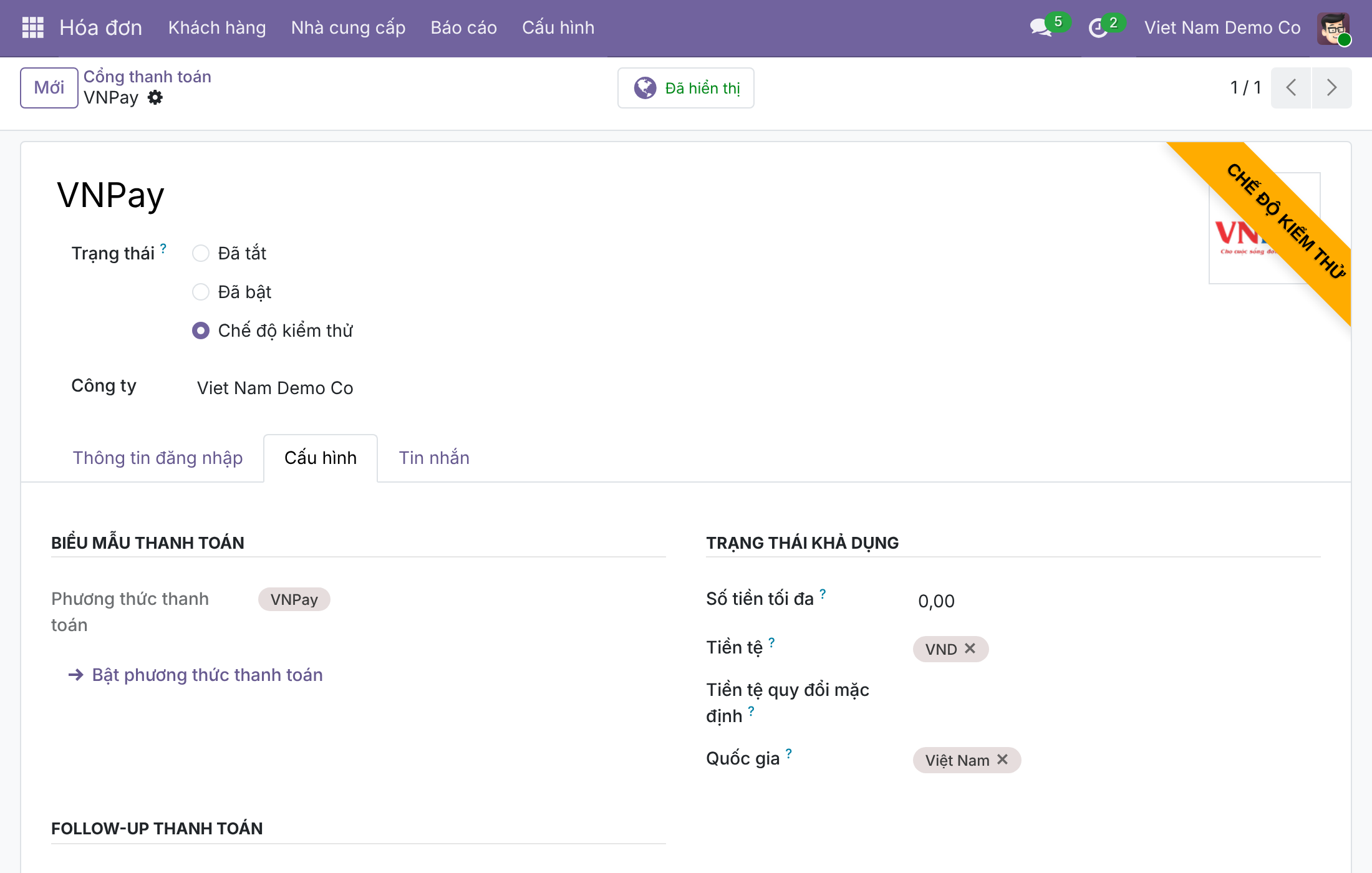Select the Đã tắt state option
Image resolution: width=1372 pixels, height=873 pixels.
(x=200, y=253)
